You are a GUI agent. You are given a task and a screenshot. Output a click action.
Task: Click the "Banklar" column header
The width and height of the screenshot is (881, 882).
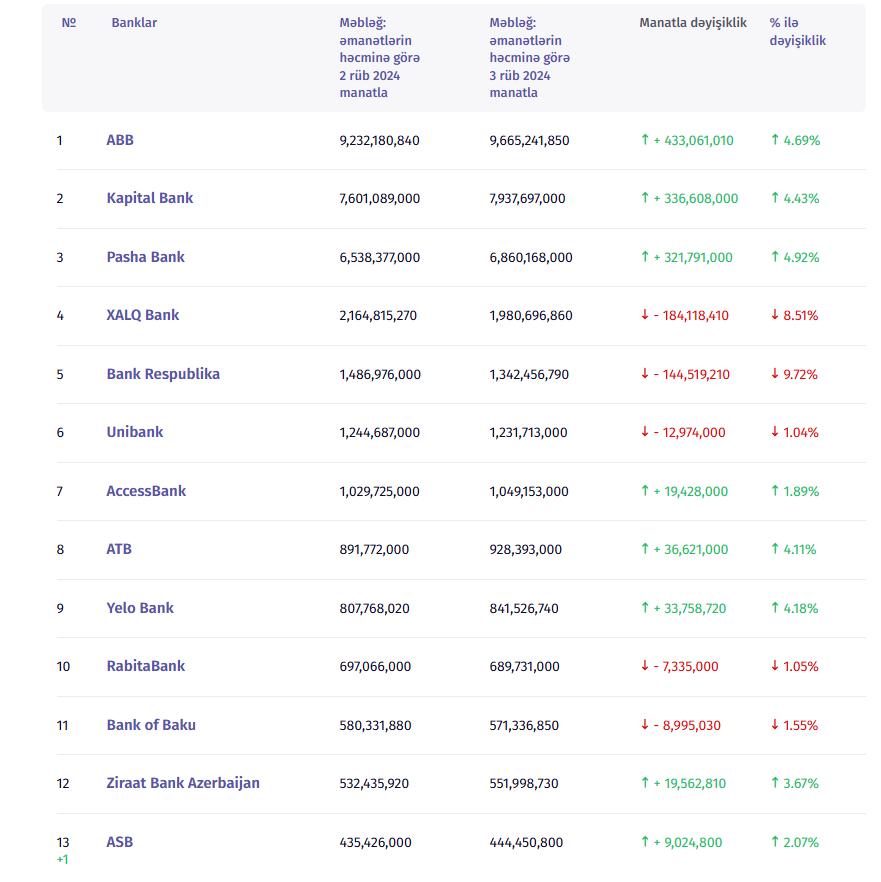[134, 22]
